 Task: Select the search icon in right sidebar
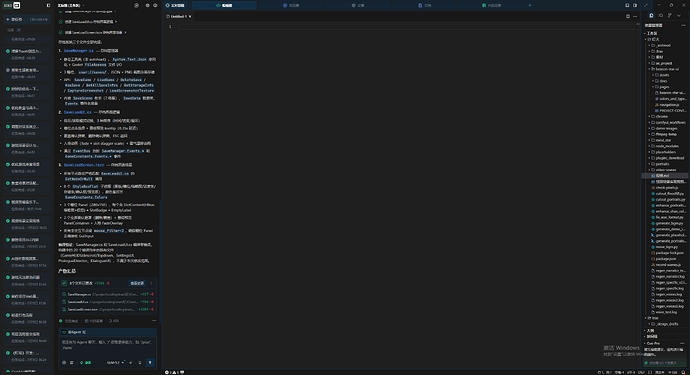point(661,15)
